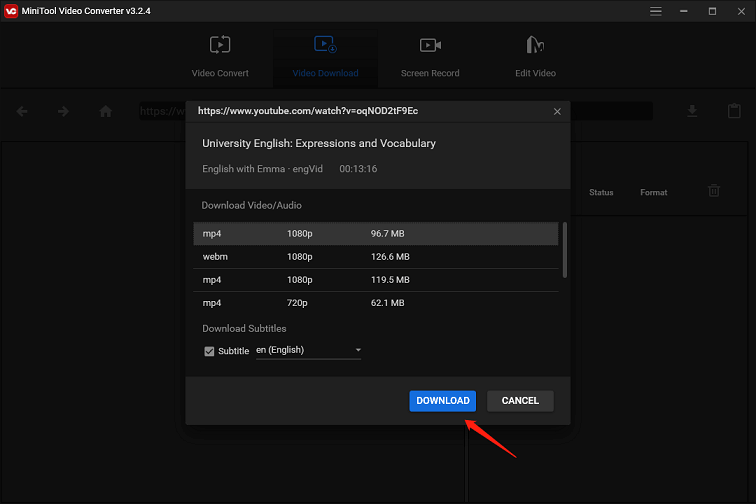The image size is (756, 504).
Task: Click the YouTube URL in dialog title
Action: (308, 111)
